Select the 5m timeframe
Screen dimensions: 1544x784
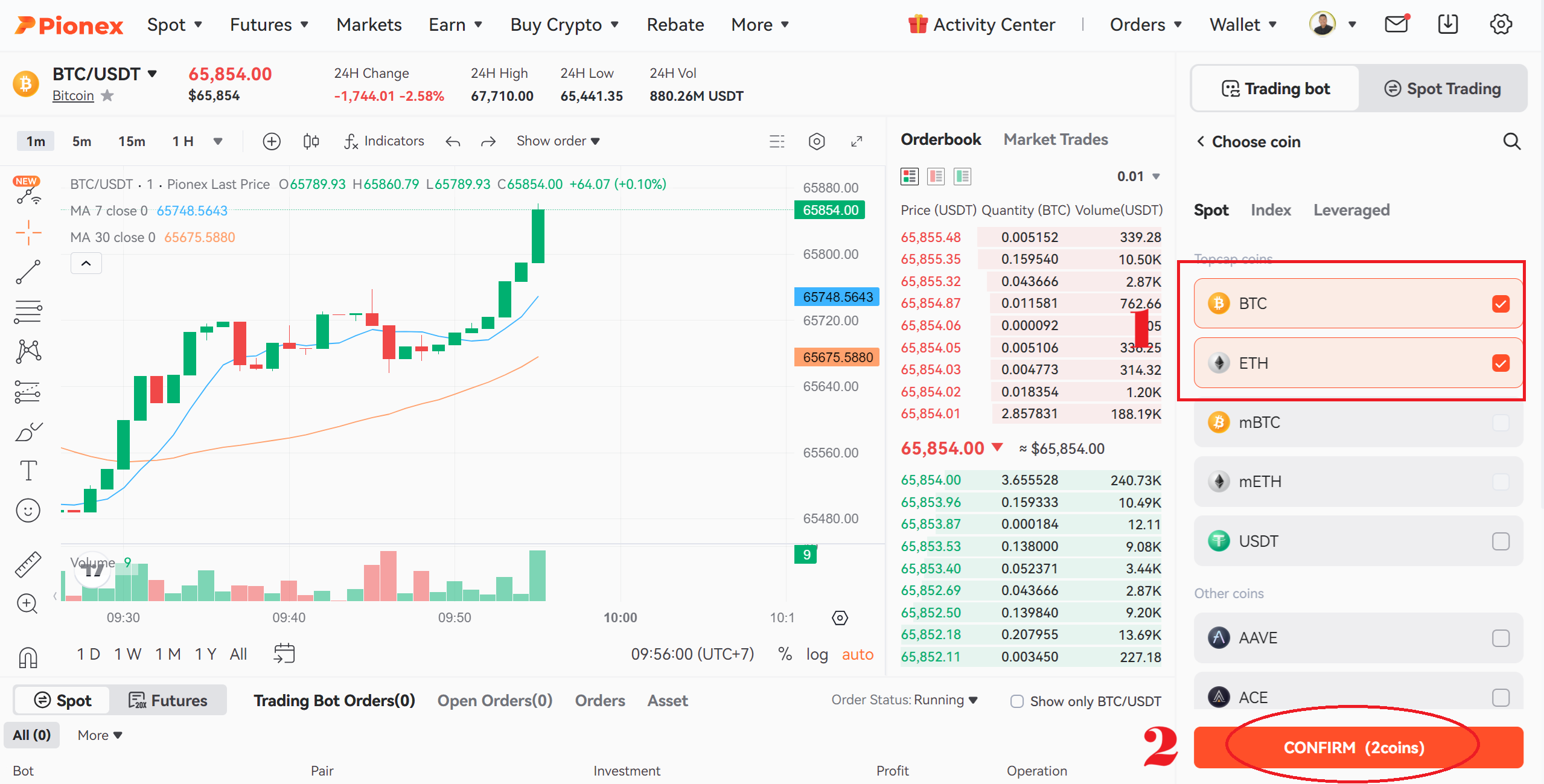(81, 141)
